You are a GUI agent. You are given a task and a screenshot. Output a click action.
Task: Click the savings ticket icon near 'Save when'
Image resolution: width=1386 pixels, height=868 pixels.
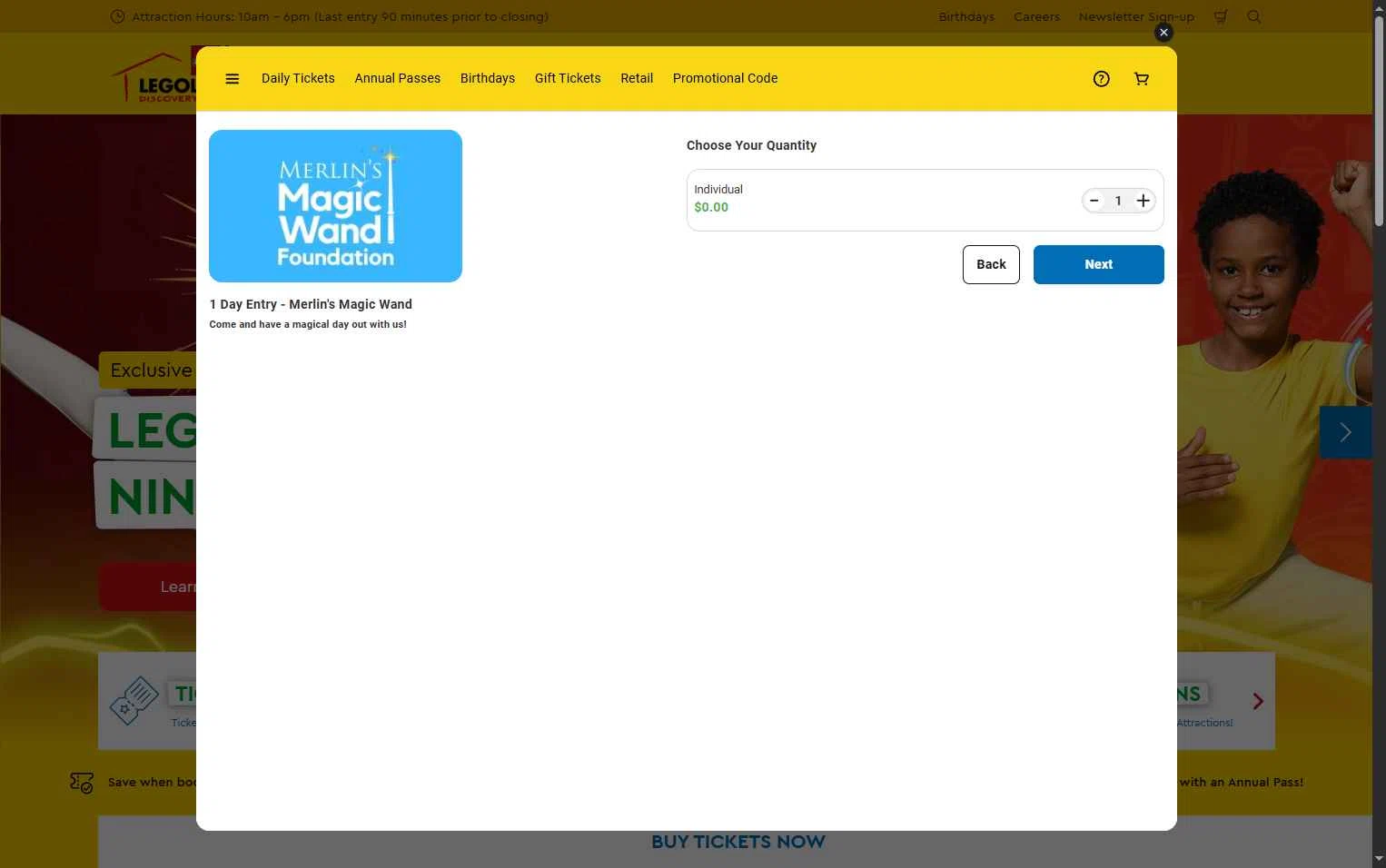82,782
